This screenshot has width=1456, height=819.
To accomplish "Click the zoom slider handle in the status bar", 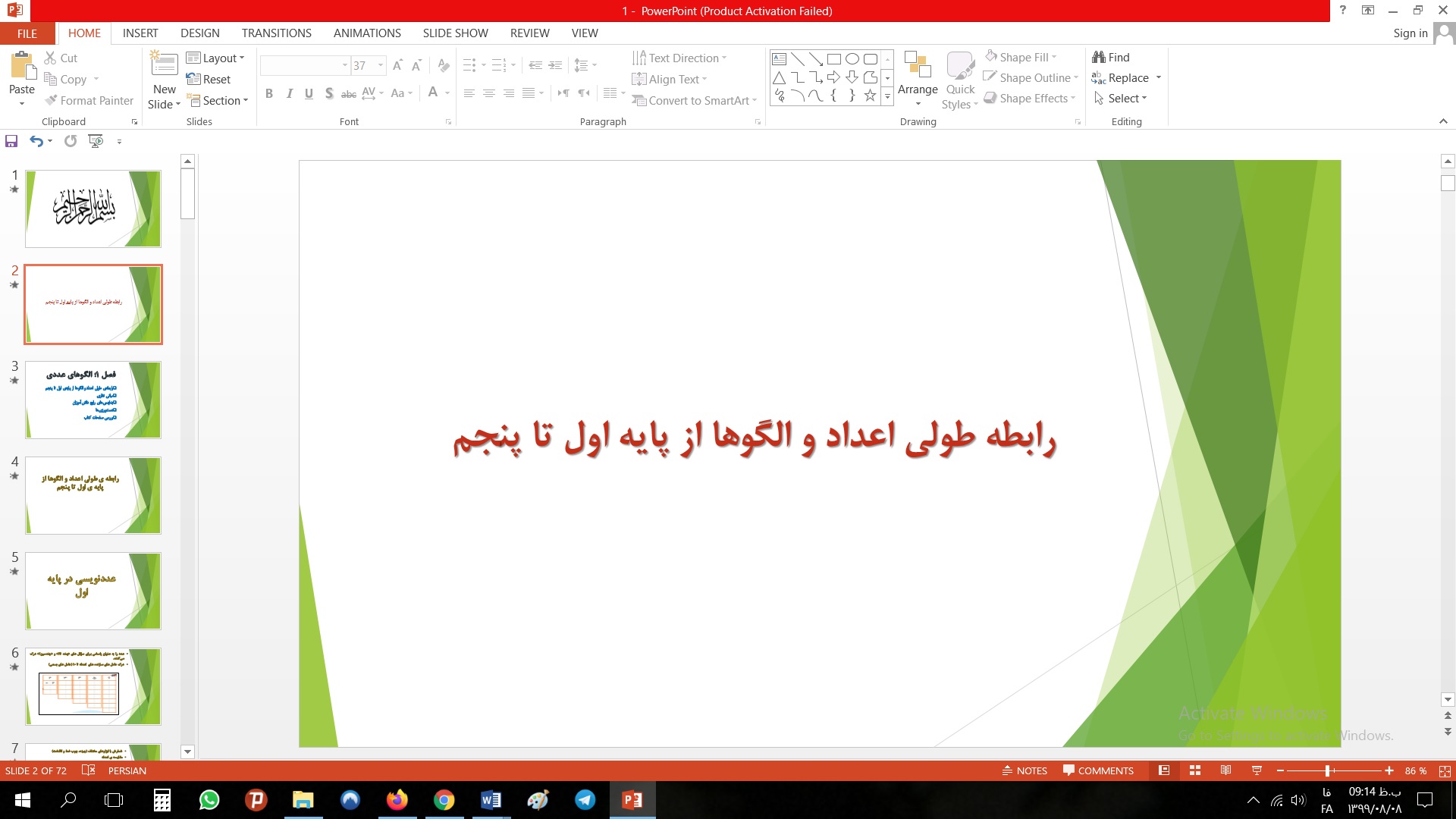I will click(1327, 770).
